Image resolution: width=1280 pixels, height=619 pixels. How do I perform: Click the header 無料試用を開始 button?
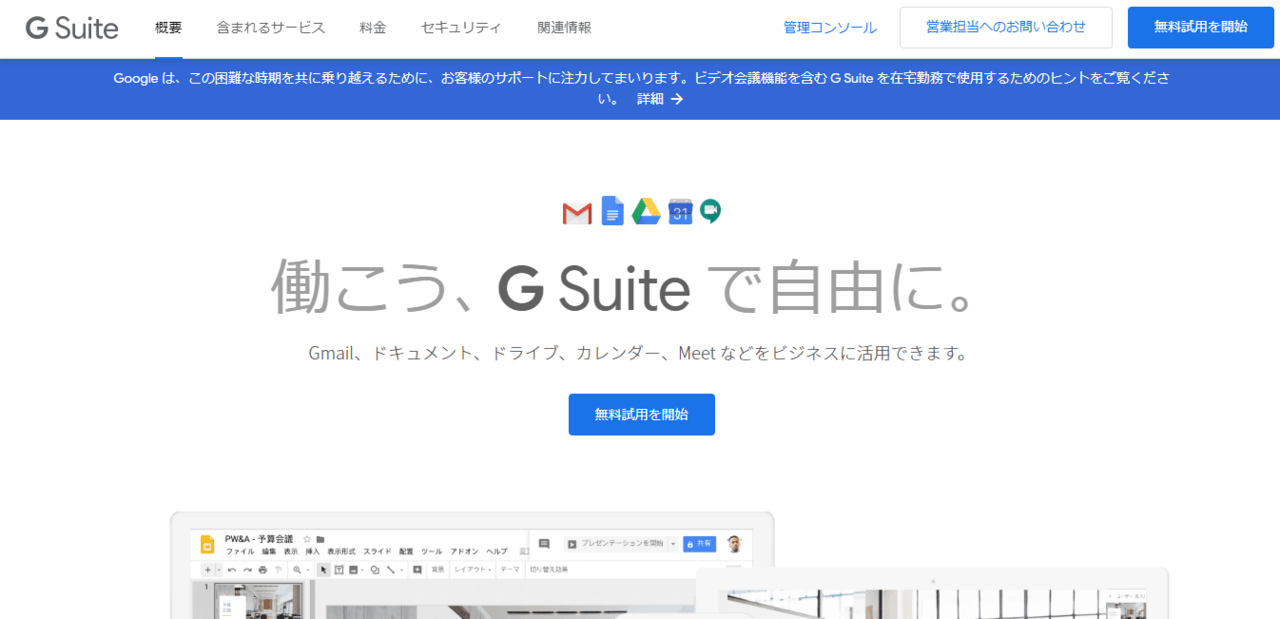click(x=1201, y=28)
